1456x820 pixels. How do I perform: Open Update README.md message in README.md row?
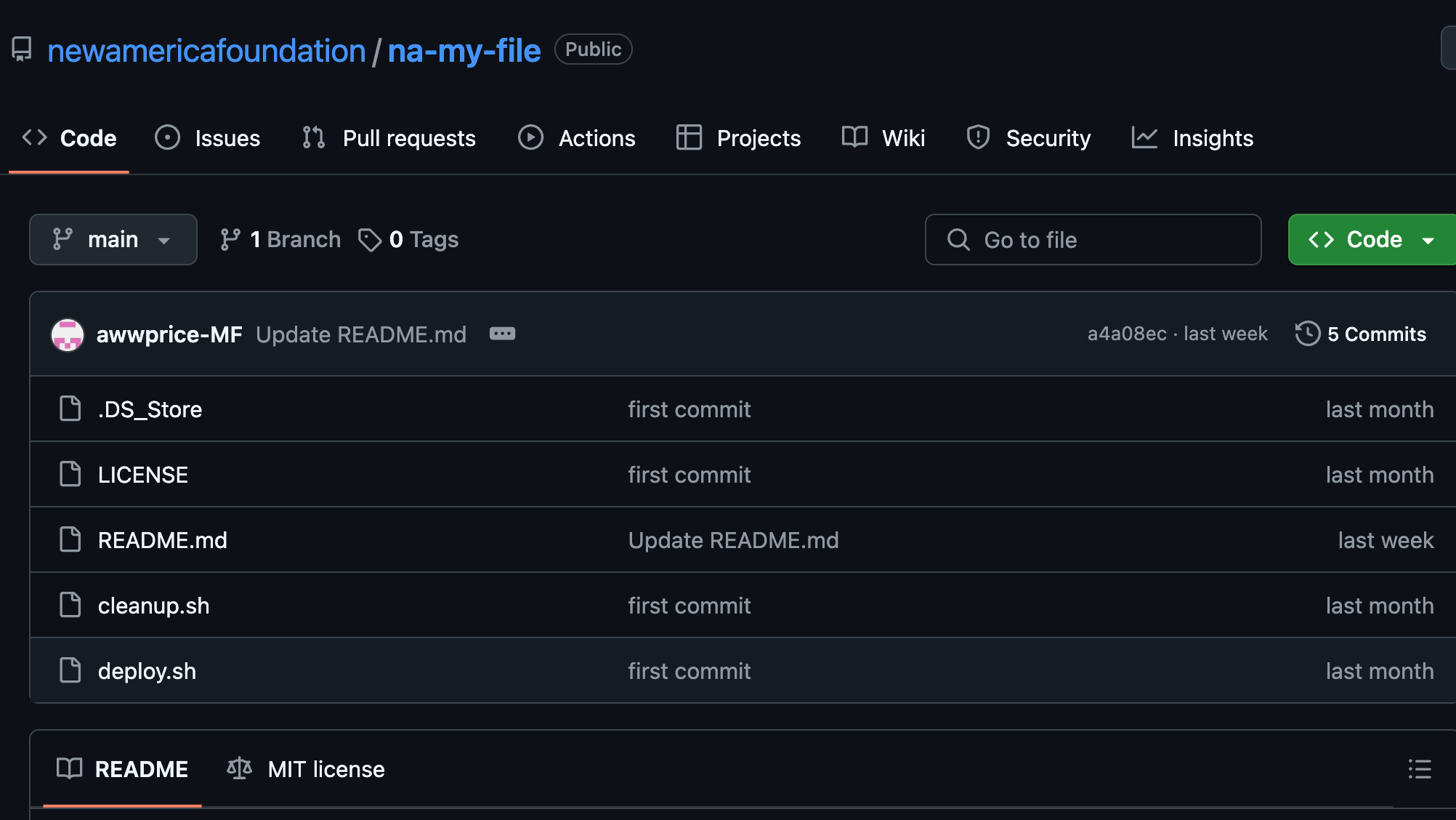pyautogui.click(x=733, y=540)
